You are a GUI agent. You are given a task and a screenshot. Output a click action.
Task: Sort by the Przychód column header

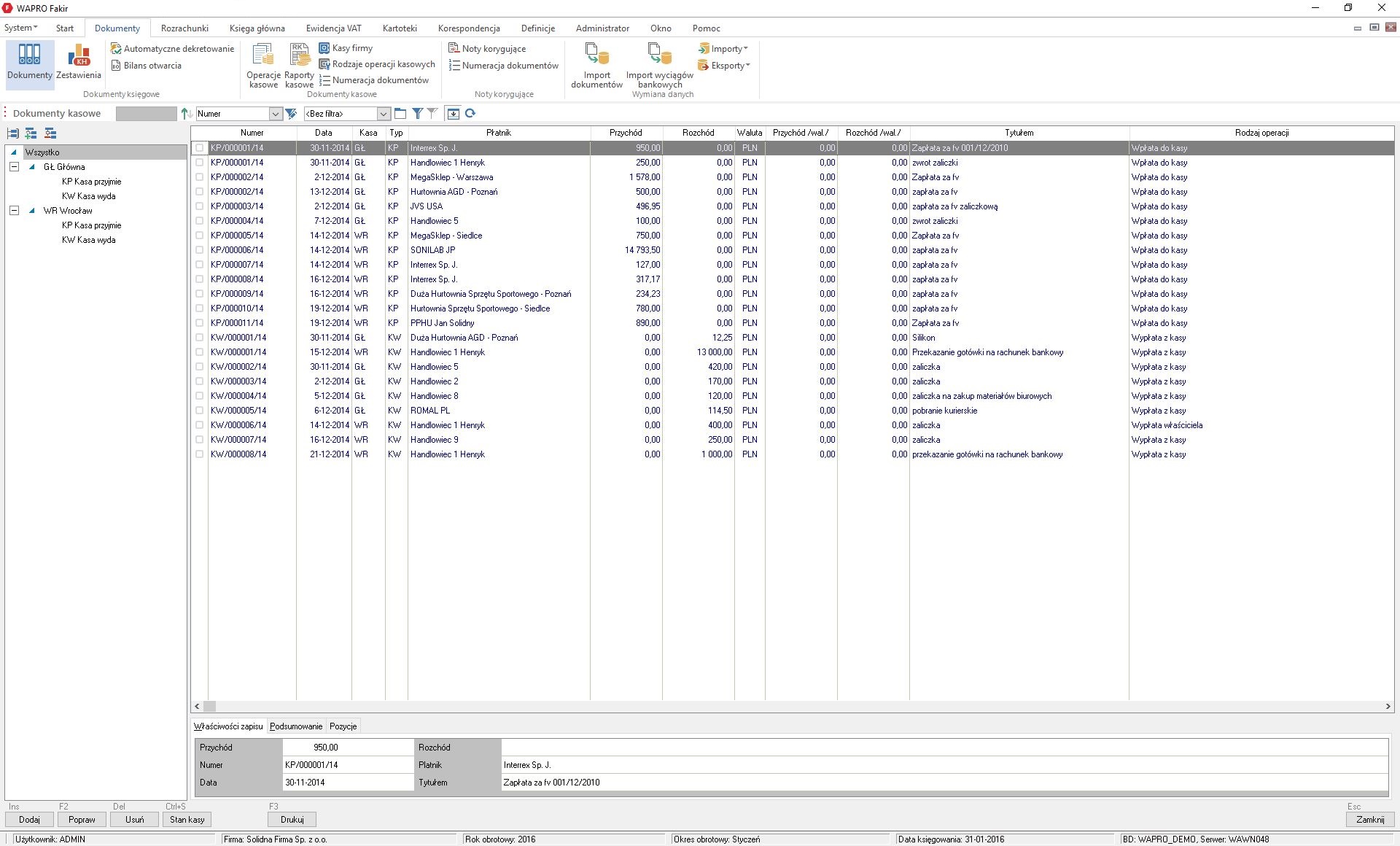click(626, 133)
